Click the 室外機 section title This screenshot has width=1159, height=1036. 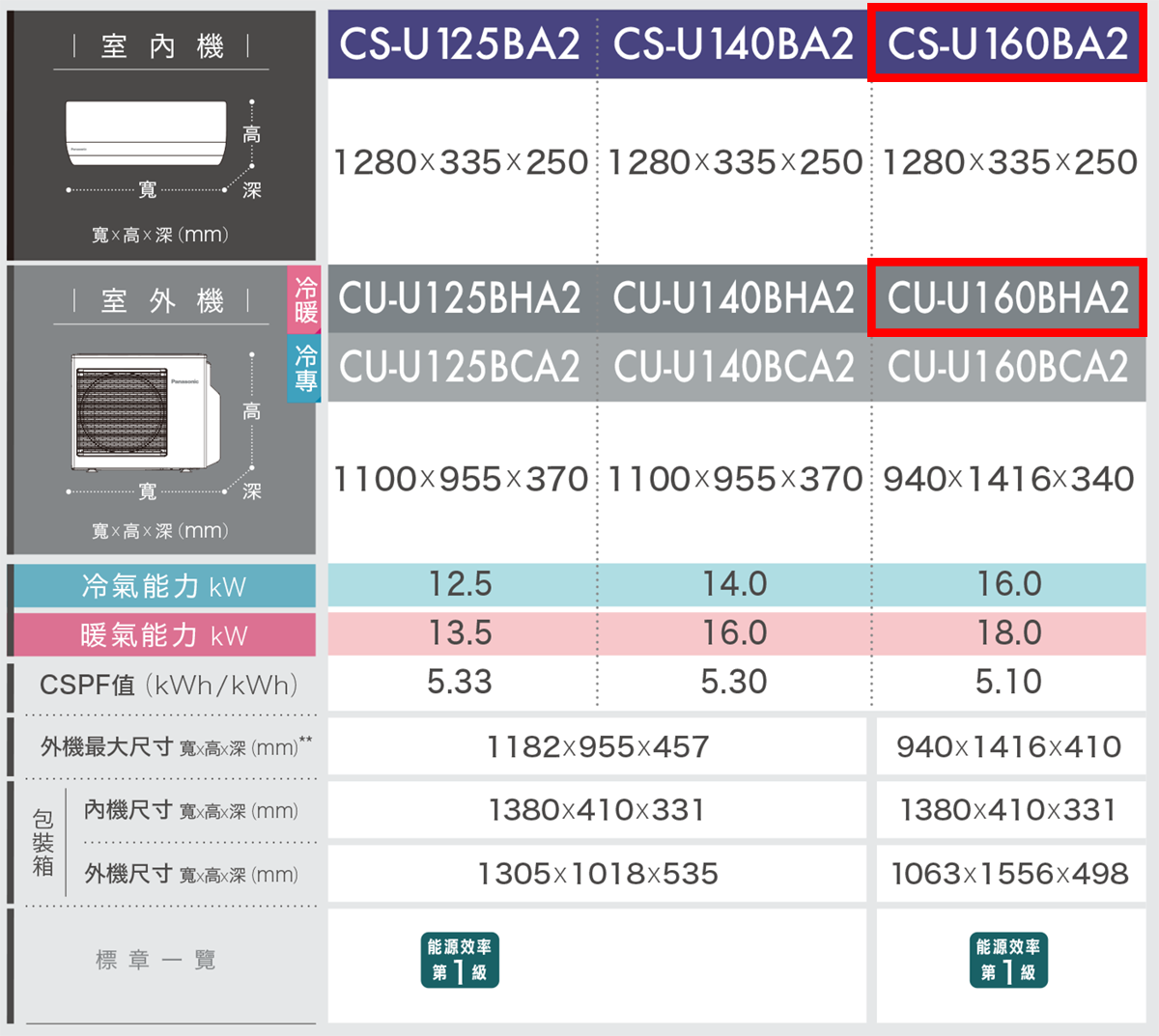pos(162,301)
